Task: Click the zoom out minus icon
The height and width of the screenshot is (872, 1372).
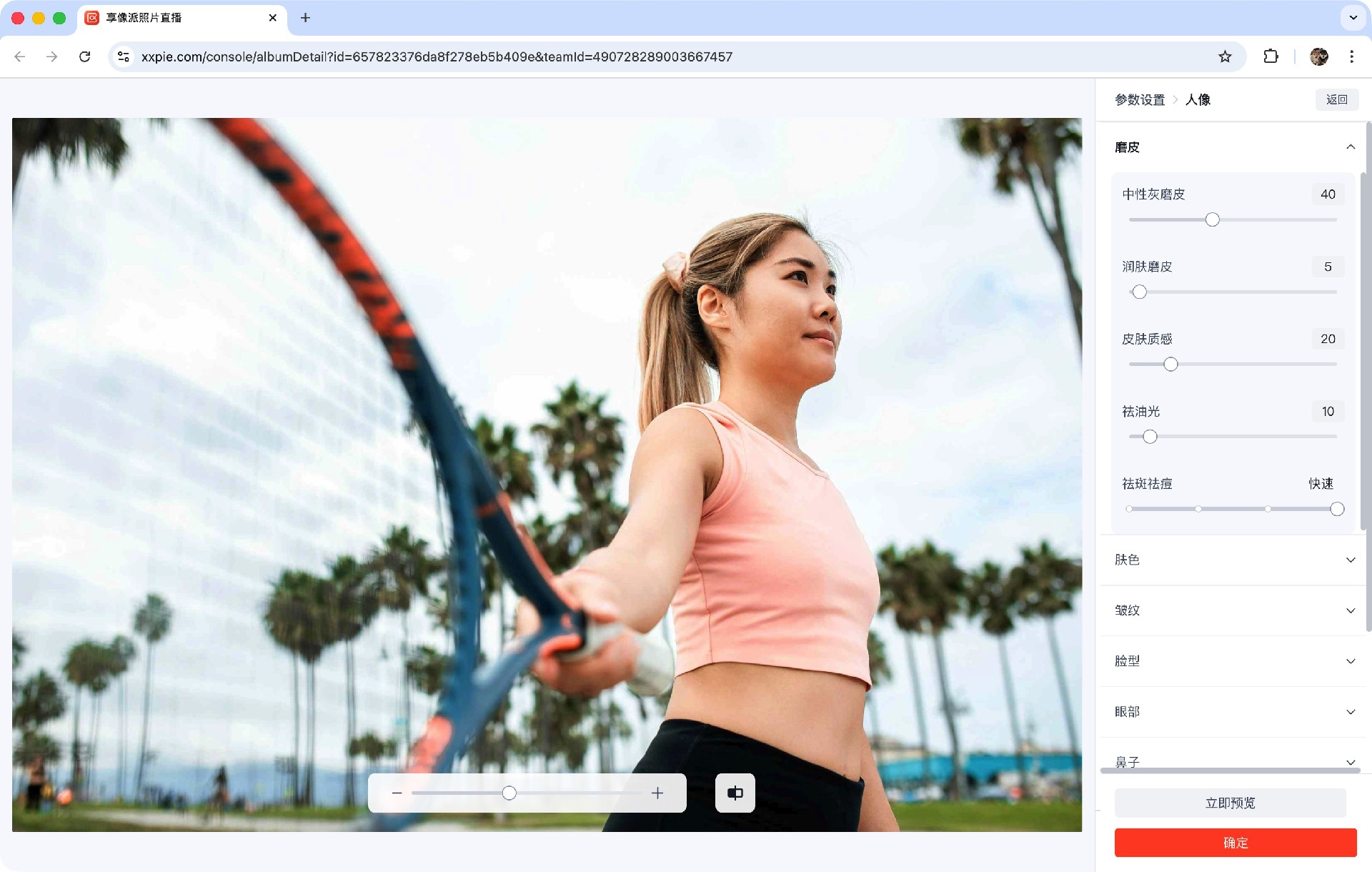Action: [x=397, y=793]
